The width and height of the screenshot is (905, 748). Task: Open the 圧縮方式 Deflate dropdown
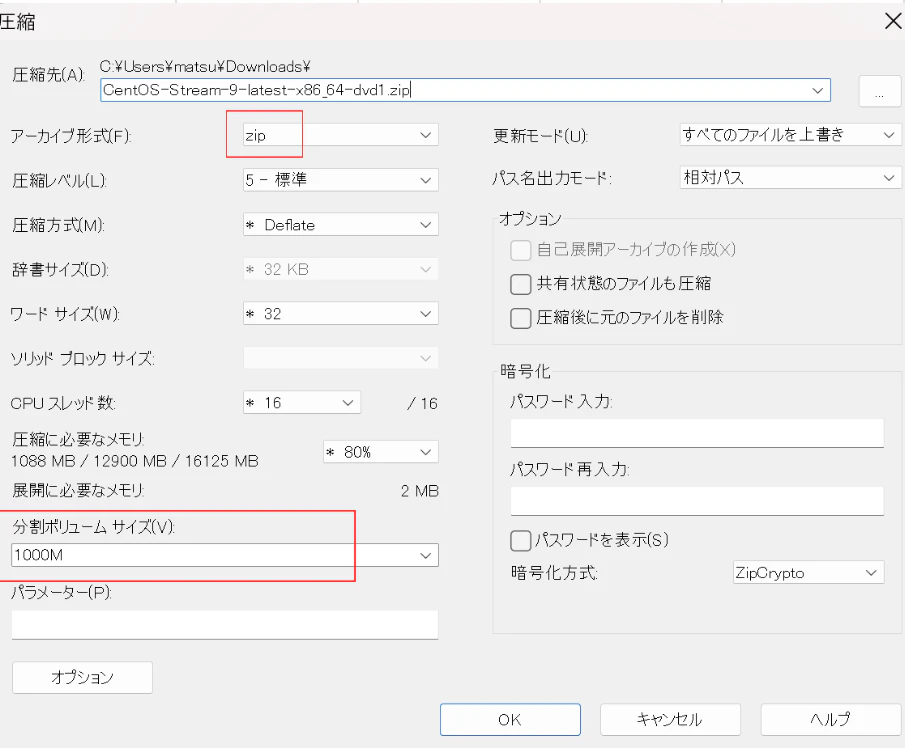[341, 225]
